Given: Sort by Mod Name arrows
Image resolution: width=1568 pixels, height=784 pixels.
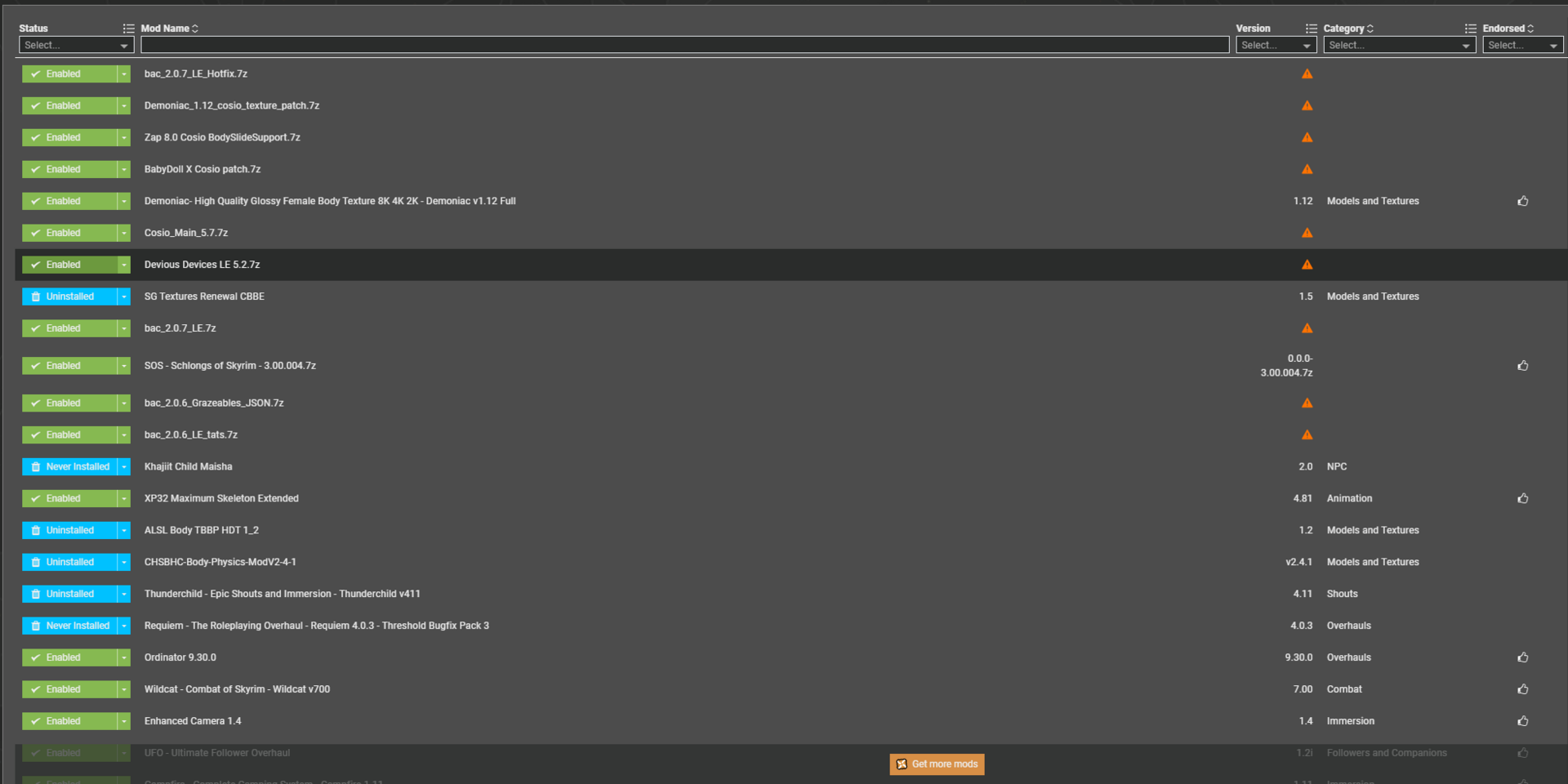Looking at the screenshot, I should [x=195, y=29].
